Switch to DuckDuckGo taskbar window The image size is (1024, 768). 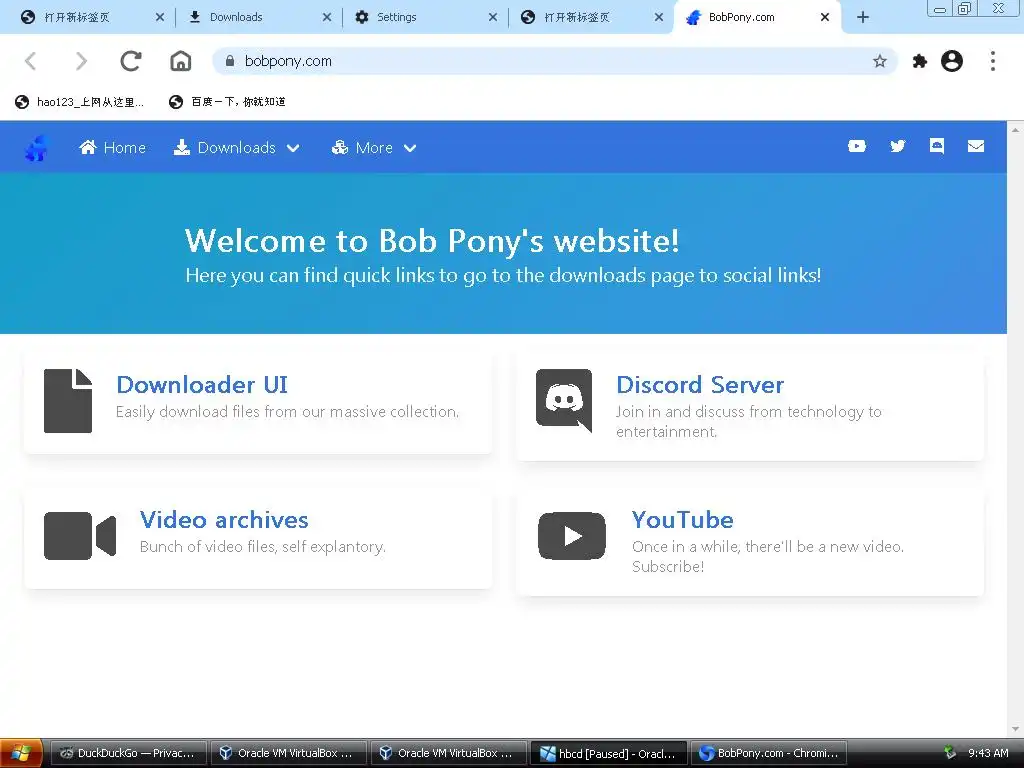click(127, 753)
